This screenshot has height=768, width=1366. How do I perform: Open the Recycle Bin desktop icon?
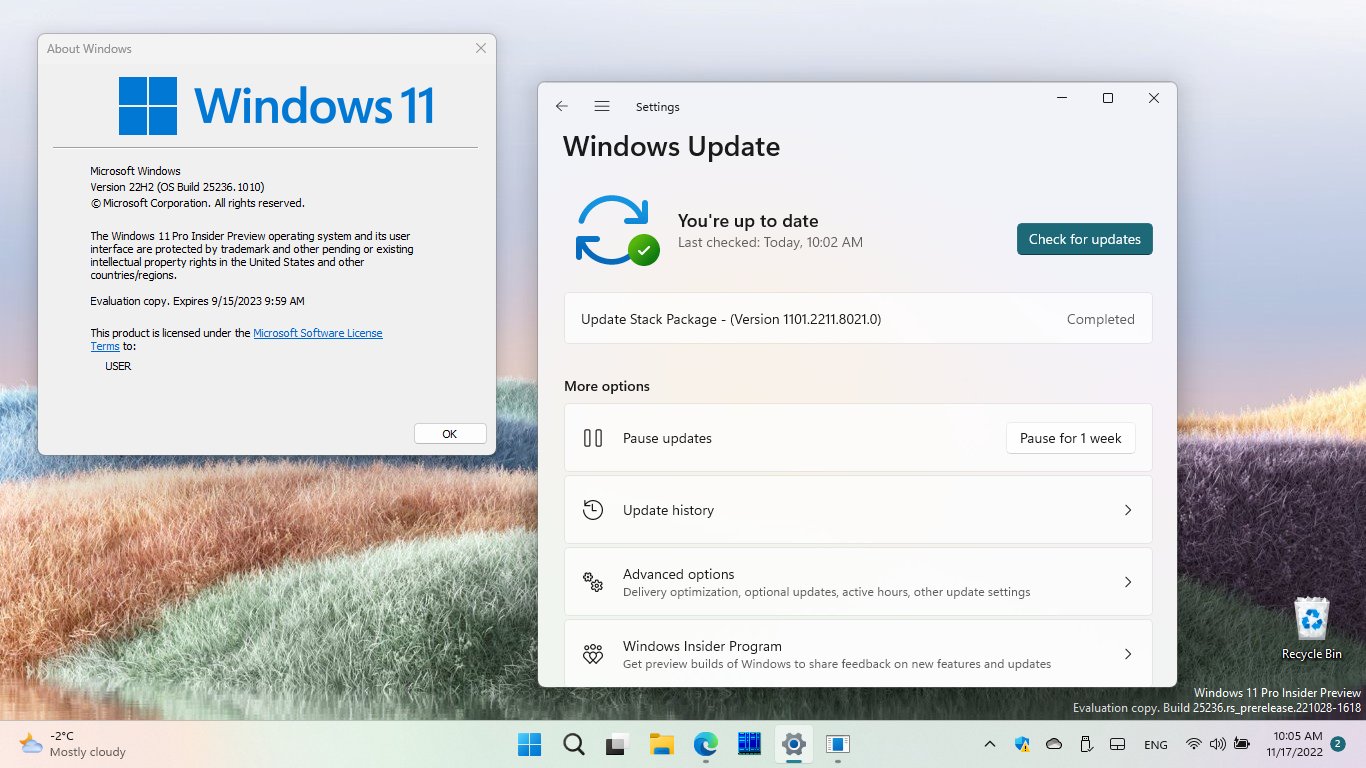(1312, 629)
